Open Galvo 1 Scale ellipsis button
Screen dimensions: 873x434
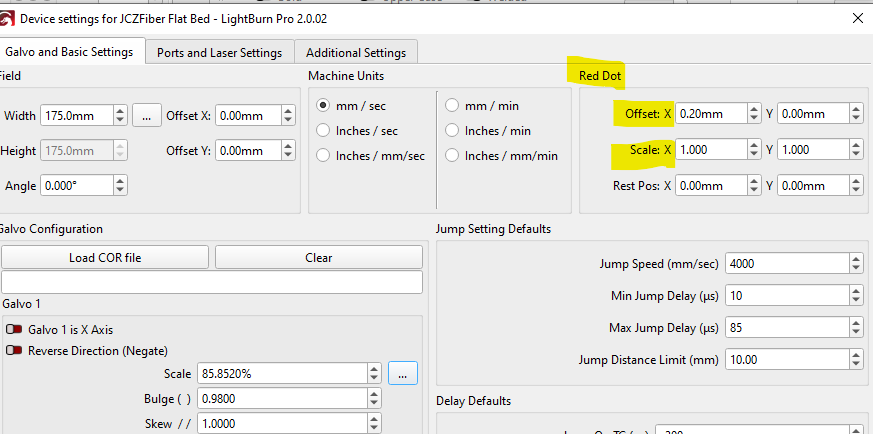click(402, 374)
